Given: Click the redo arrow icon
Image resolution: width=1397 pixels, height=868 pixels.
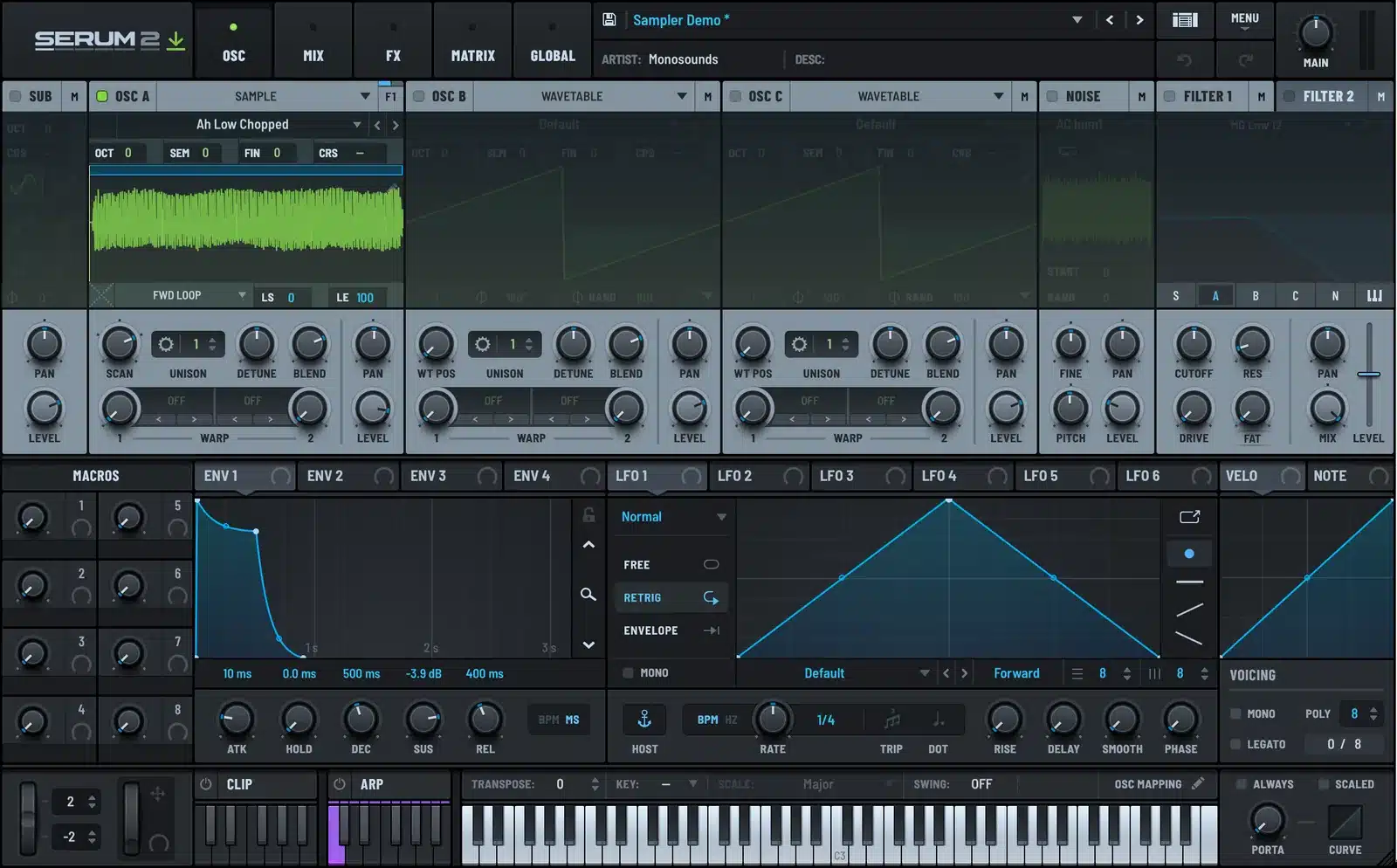Looking at the screenshot, I should pyautogui.click(x=1246, y=59).
